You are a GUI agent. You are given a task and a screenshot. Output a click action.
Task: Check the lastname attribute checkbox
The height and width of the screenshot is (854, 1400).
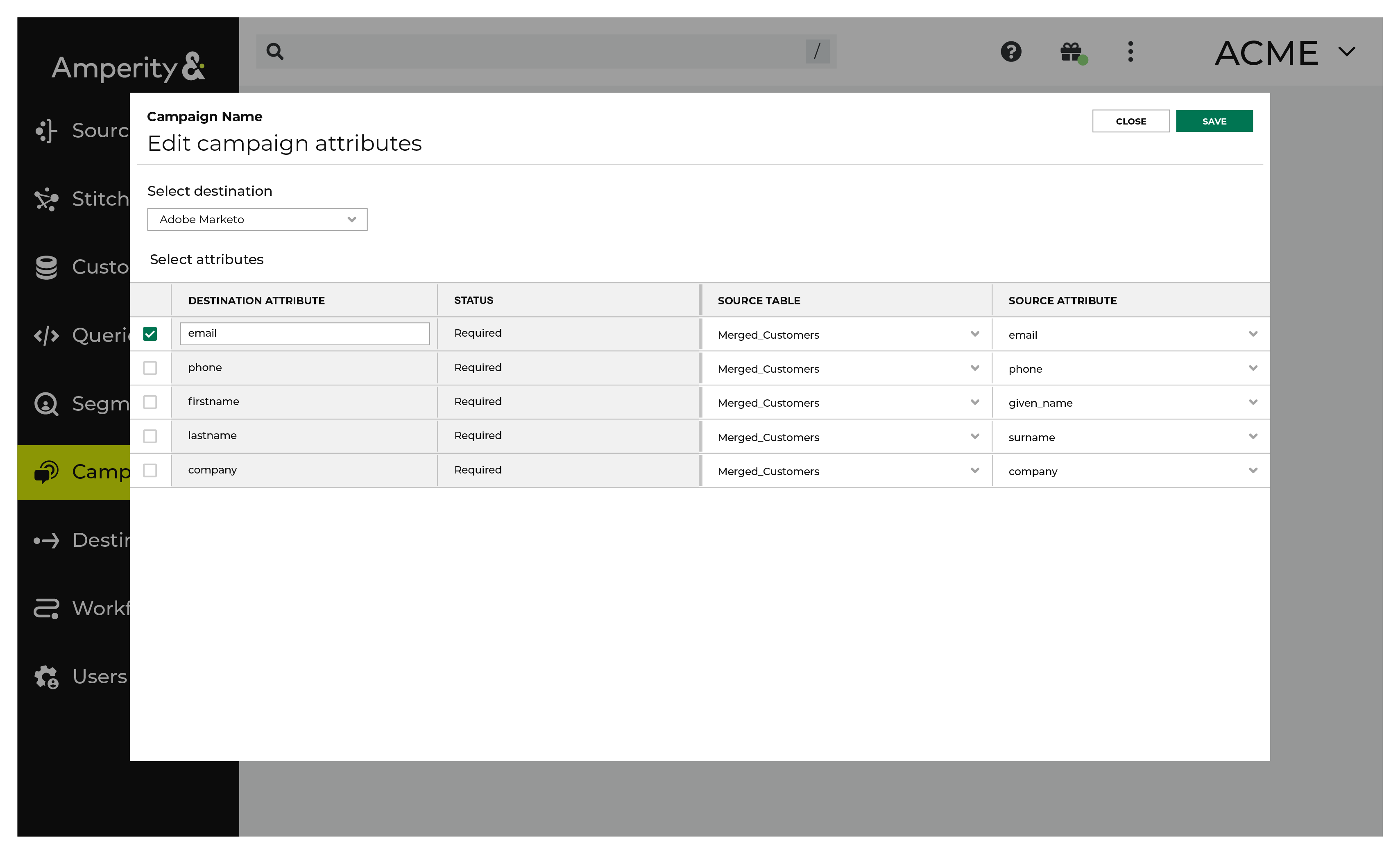pyautogui.click(x=150, y=436)
